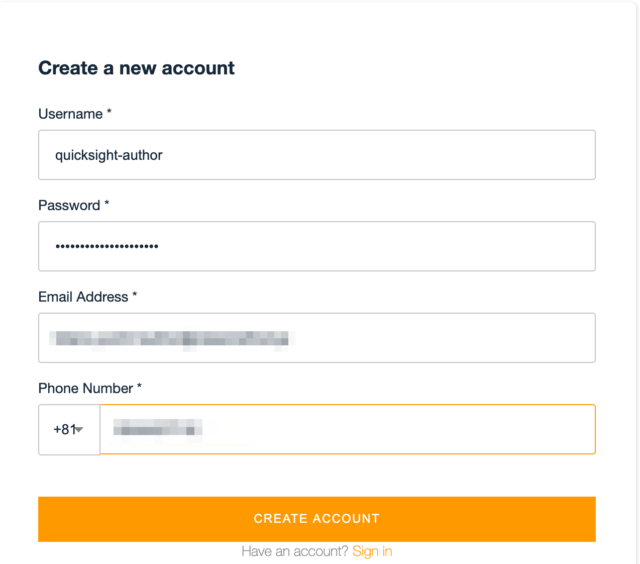This screenshot has height=564, width=640.
Task: Click the asterisk beside Phone Number label
Action: click(139, 385)
